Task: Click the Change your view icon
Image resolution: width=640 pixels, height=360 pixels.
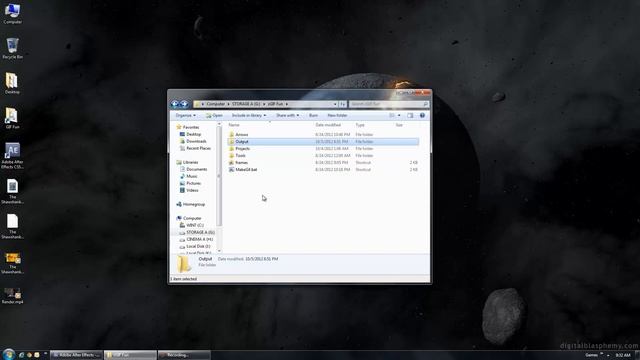Action: click(392, 116)
